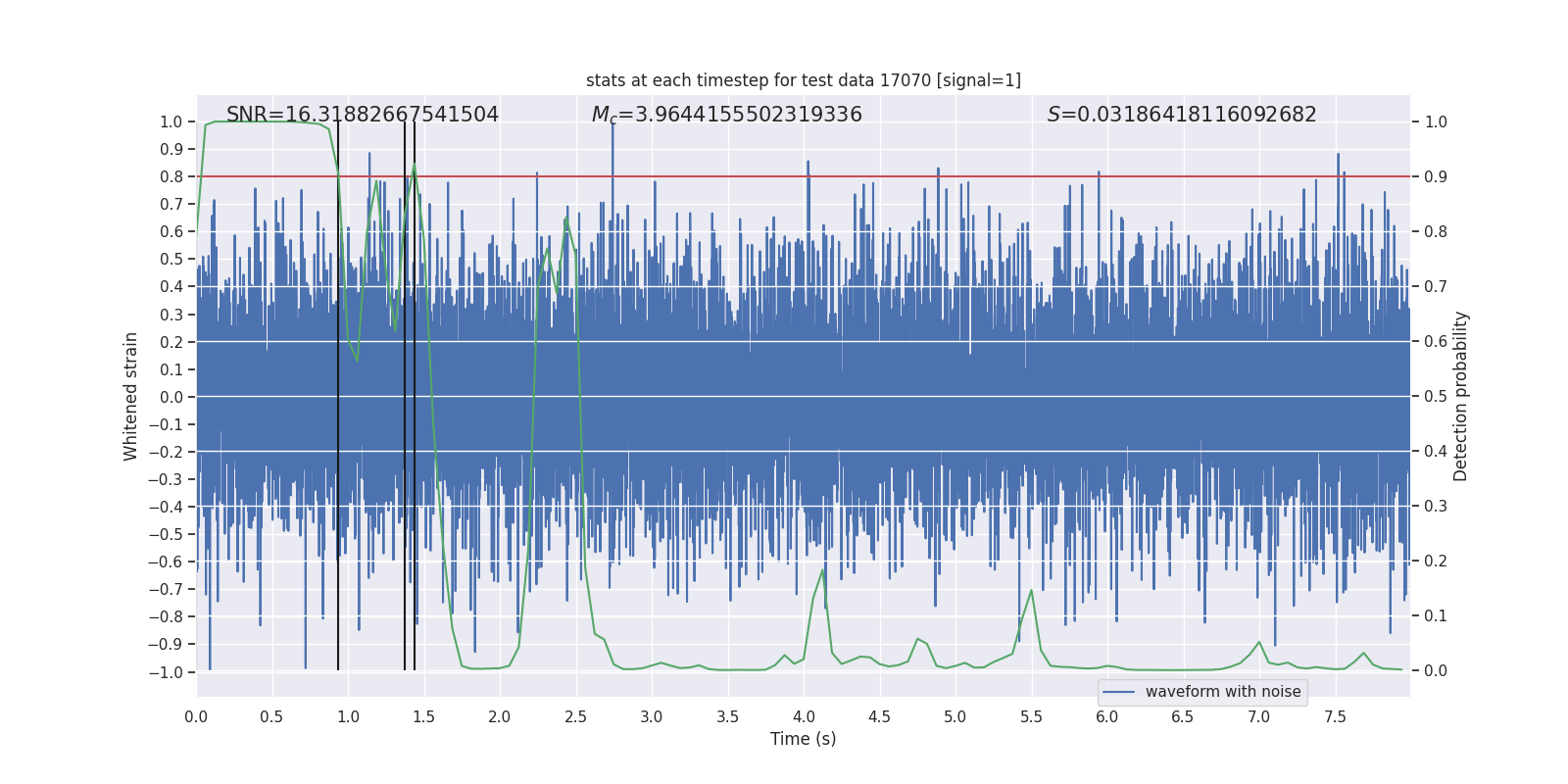Viewport: 1568px width, 784px height.
Task: Click the 'Whitened strain' y-axis label
Action: (x=131, y=396)
